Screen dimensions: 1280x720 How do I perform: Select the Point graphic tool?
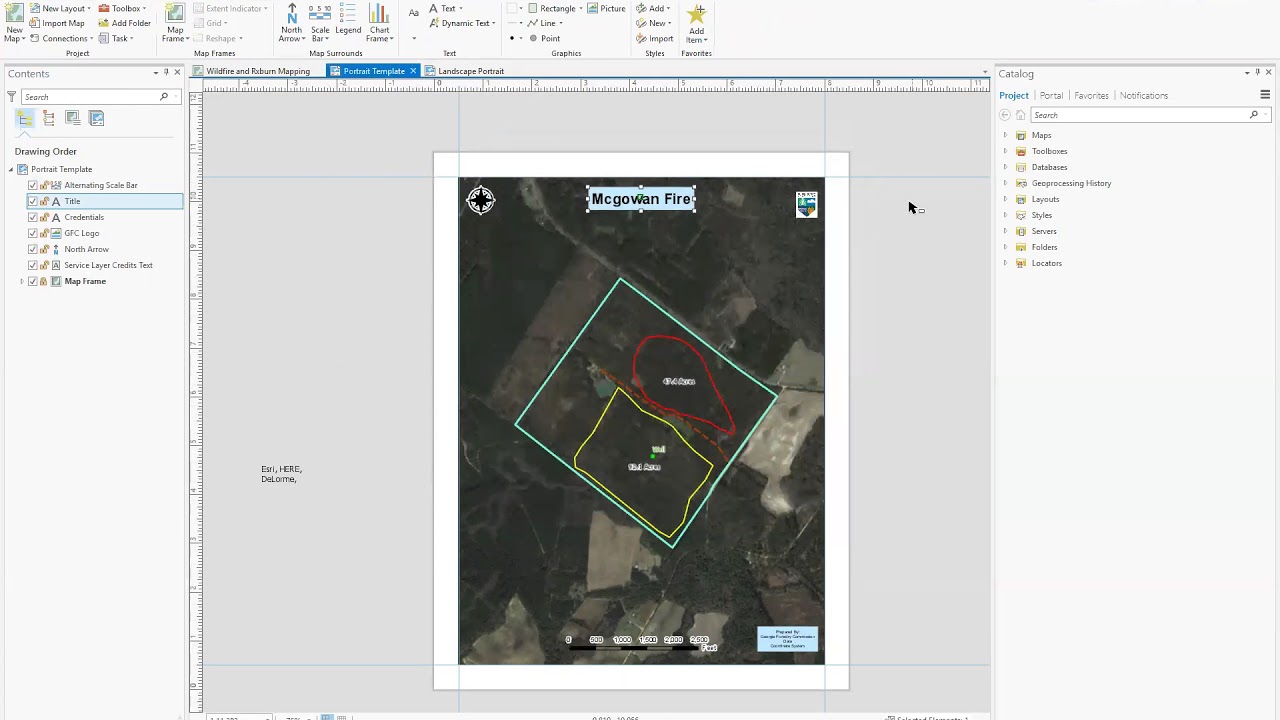click(545, 38)
